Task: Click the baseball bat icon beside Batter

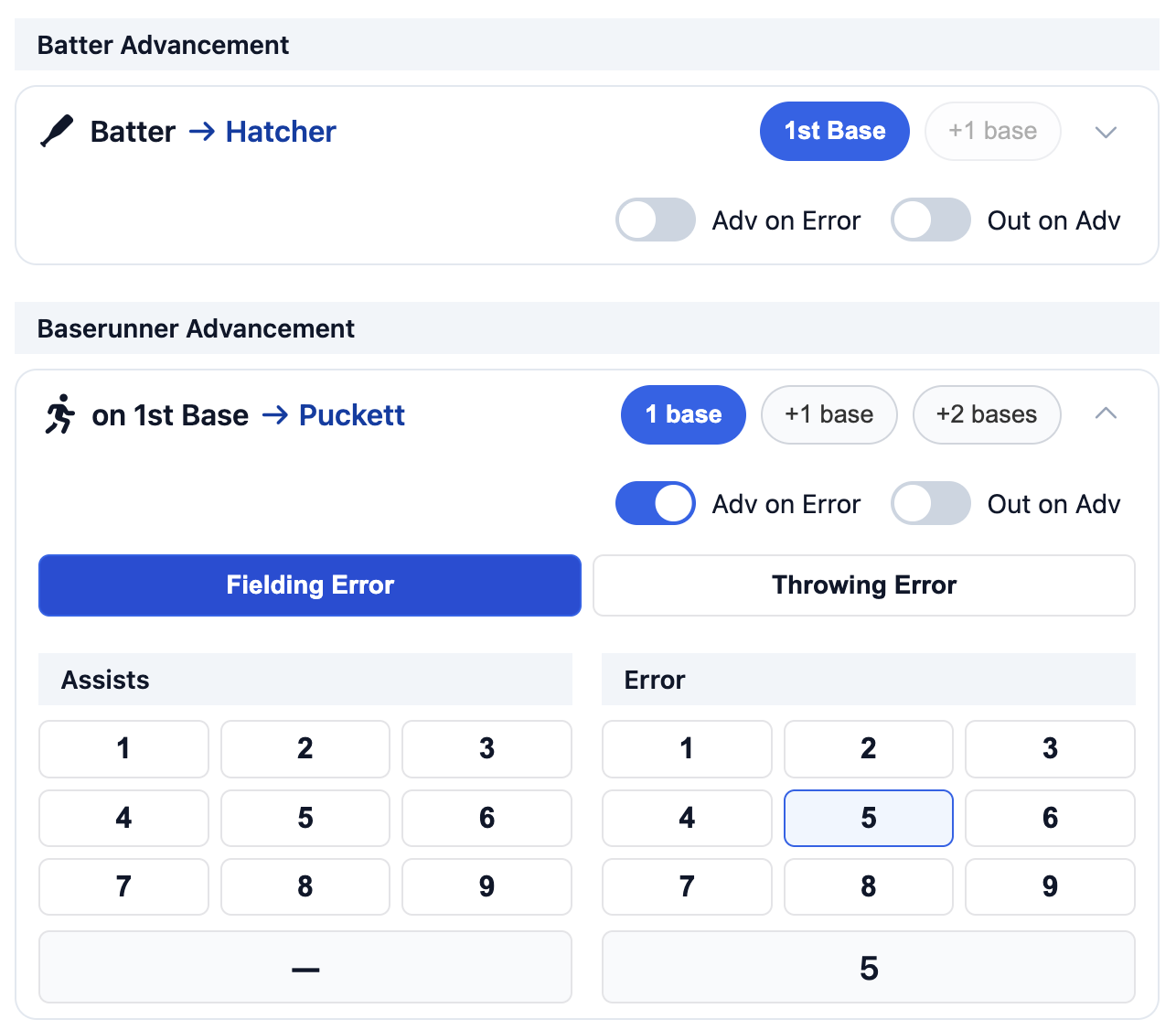Action: pos(57,131)
